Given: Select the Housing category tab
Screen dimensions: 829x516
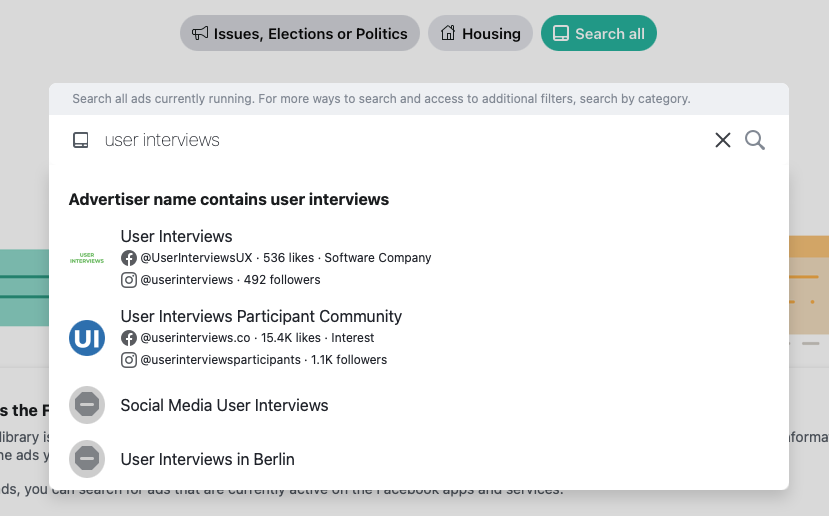Looking at the screenshot, I should 480,34.
